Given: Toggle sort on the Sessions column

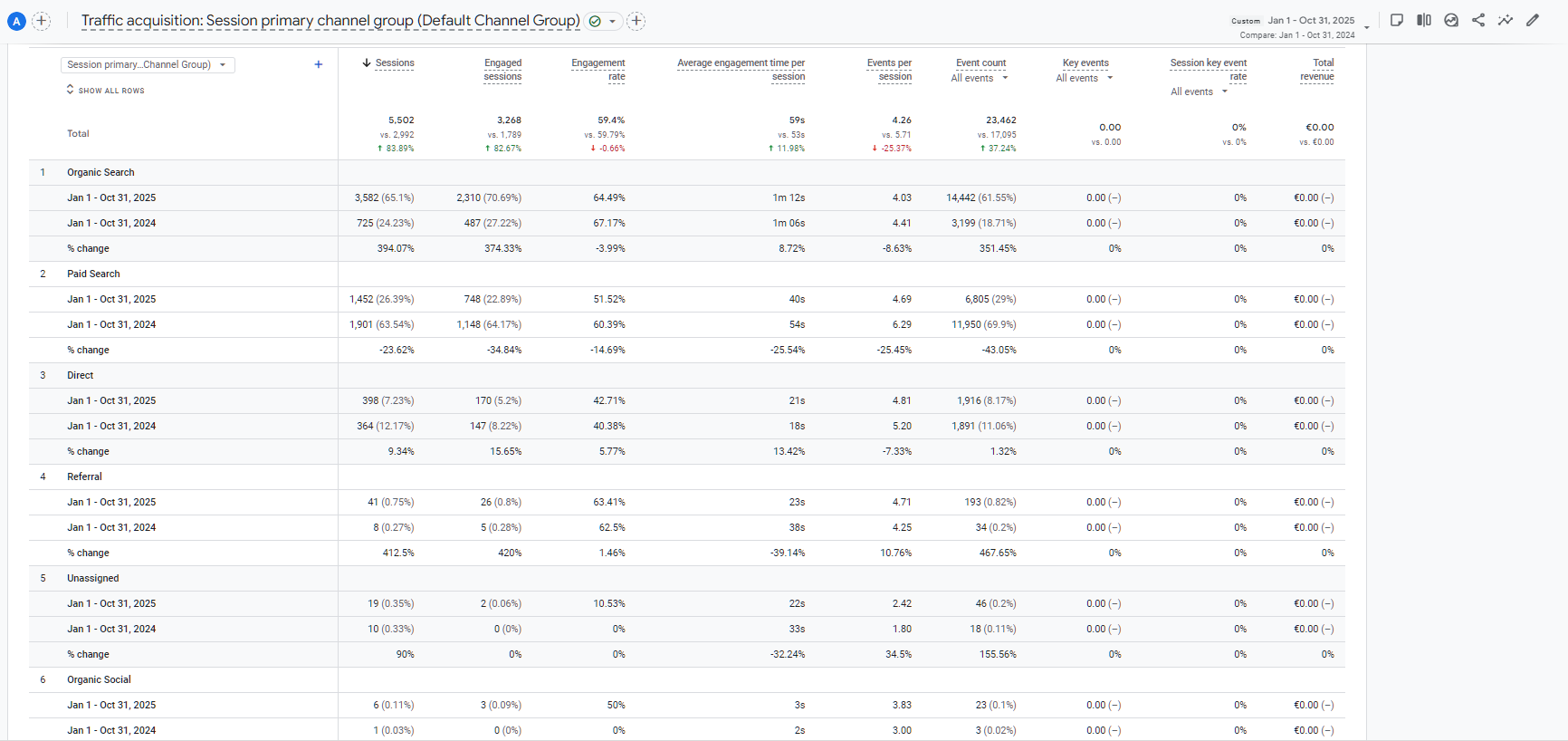Looking at the screenshot, I should pos(394,63).
